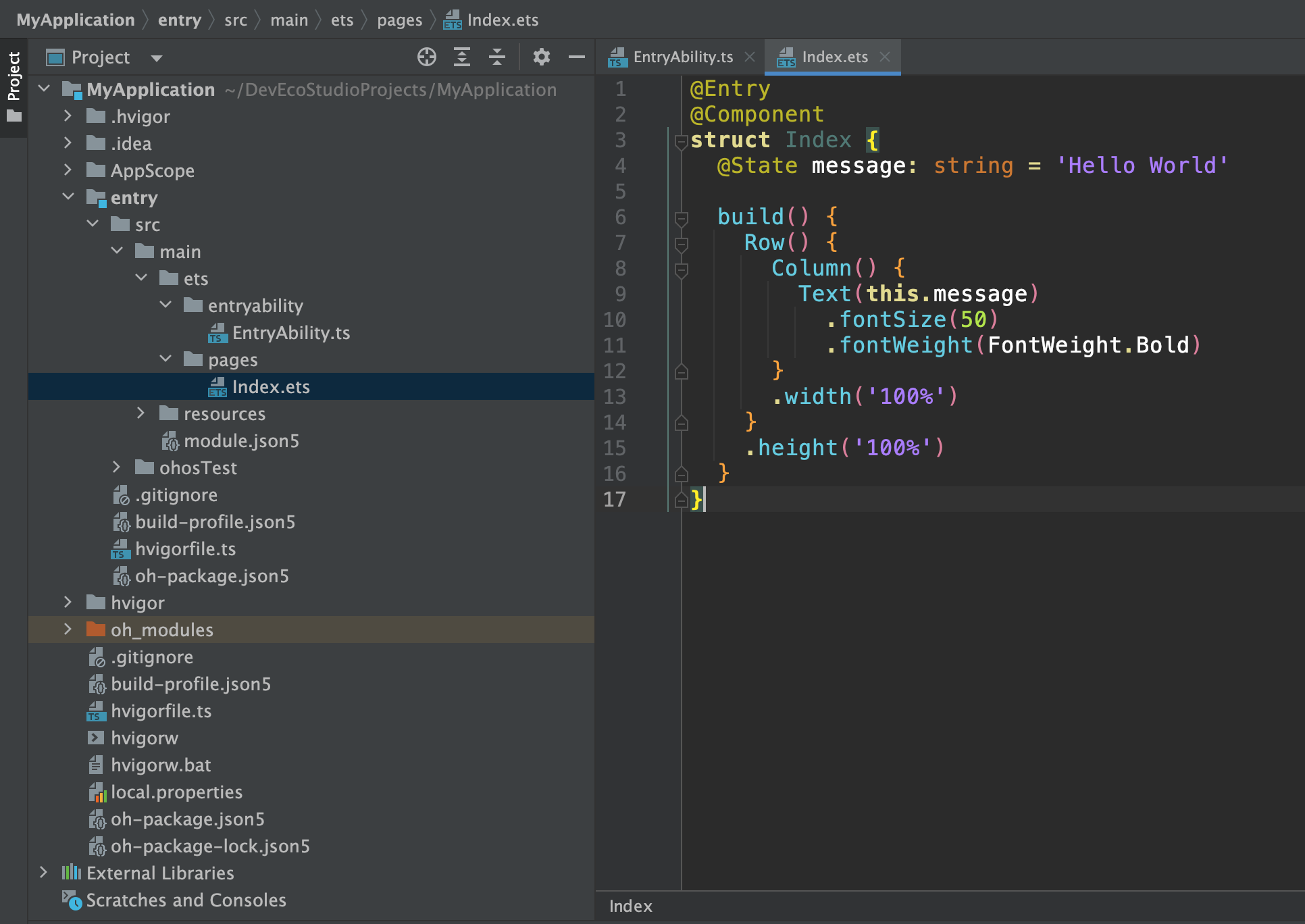Image resolution: width=1305 pixels, height=924 pixels.
Task: Click the Expand All toolbar icon
Action: point(461,57)
